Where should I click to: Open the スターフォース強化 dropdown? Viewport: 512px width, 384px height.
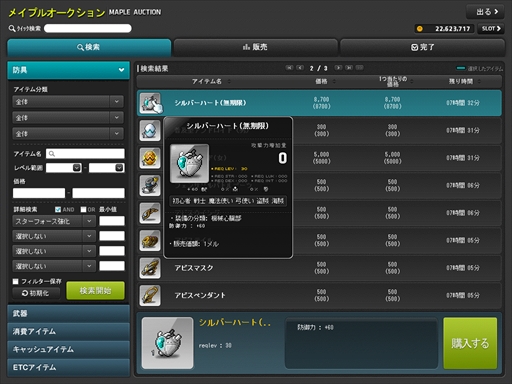(x=54, y=221)
